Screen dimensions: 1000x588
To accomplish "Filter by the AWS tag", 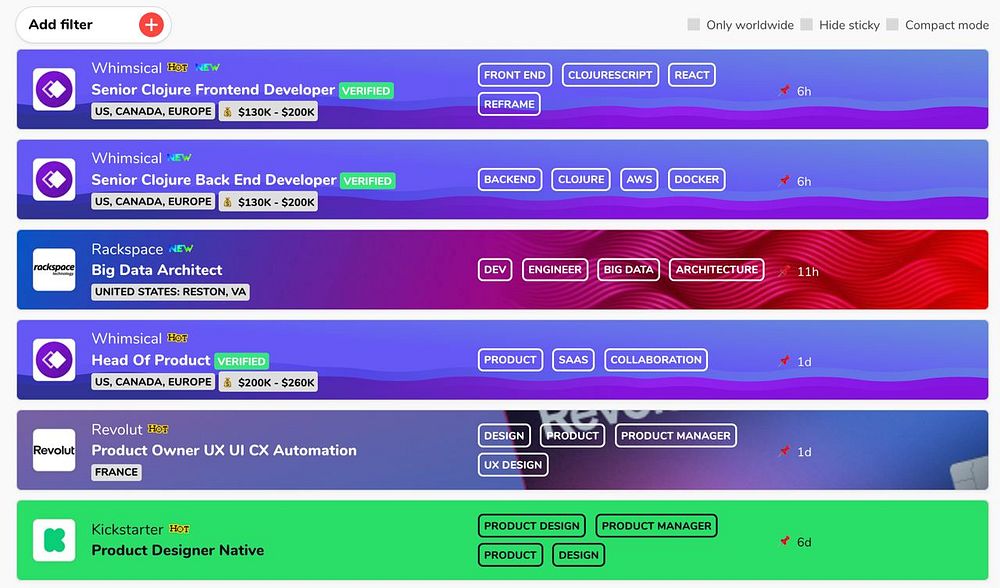I will point(639,179).
